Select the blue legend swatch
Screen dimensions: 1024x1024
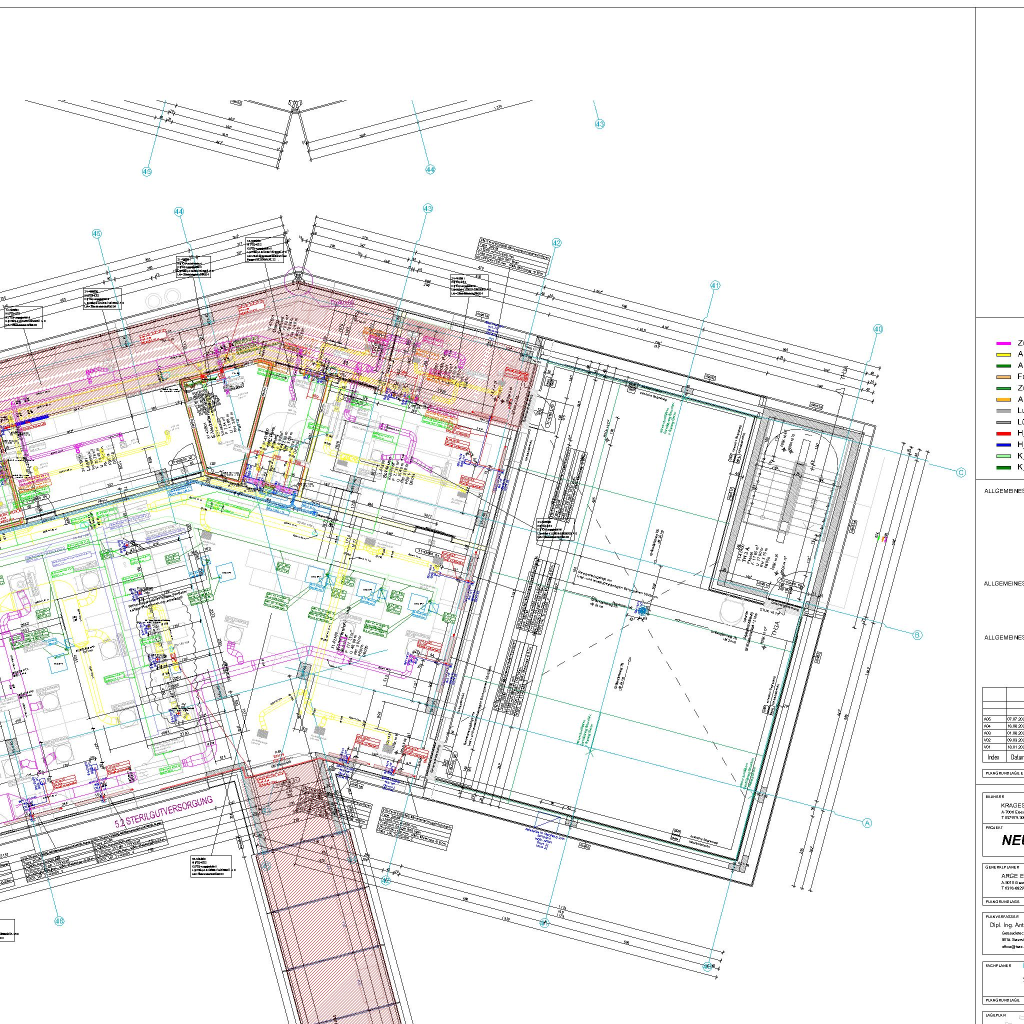pyautogui.click(x=1003, y=444)
